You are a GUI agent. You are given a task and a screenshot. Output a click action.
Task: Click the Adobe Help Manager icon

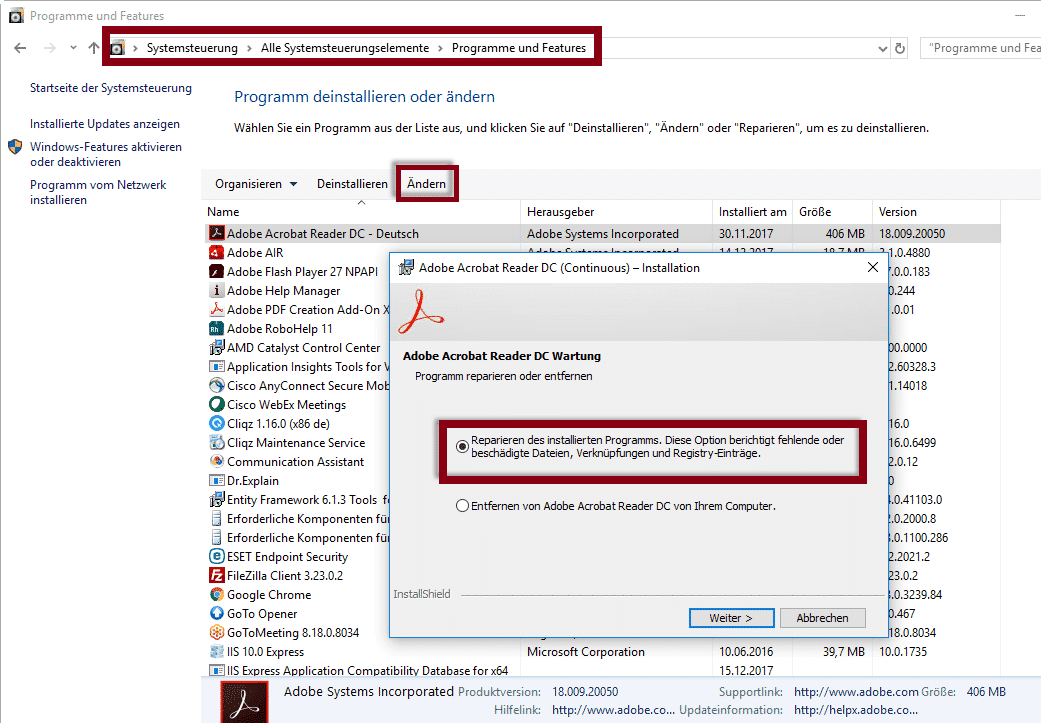216,290
